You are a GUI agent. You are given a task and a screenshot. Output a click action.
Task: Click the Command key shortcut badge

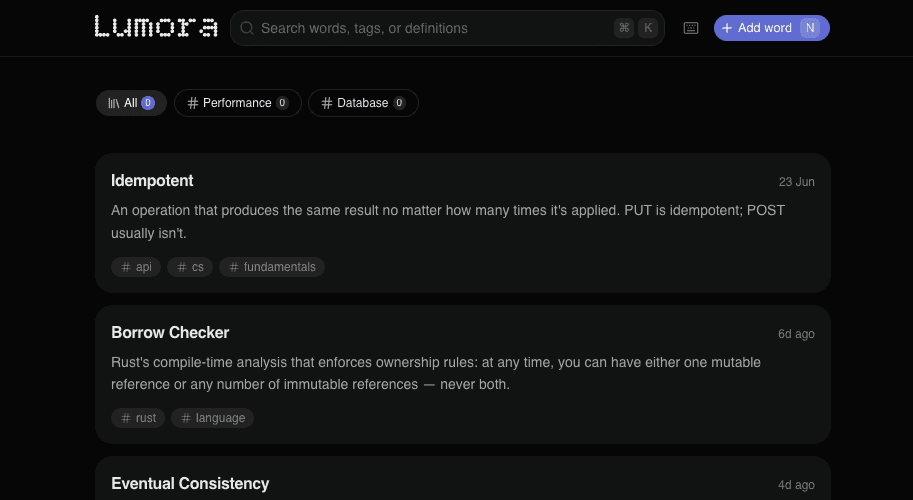pyautogui.click(x=624, y=28)
